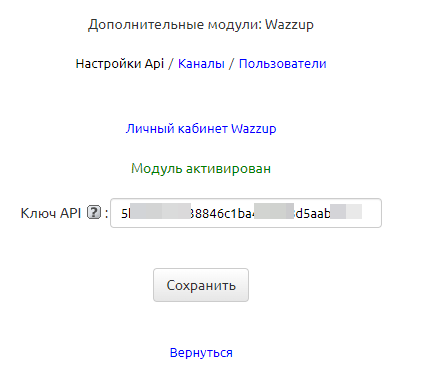Click the help question mark icon
Viewport: 421px width, 379px height.
[94, 212]
